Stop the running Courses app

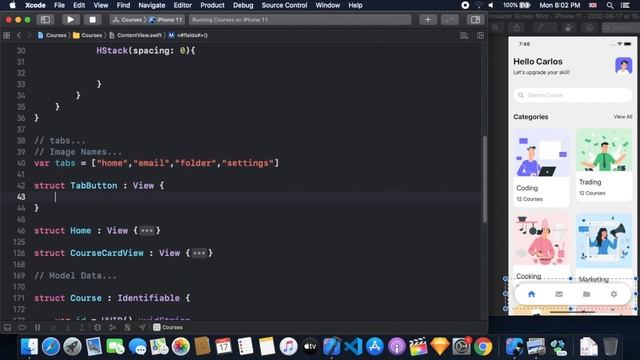tap(93, 20)
